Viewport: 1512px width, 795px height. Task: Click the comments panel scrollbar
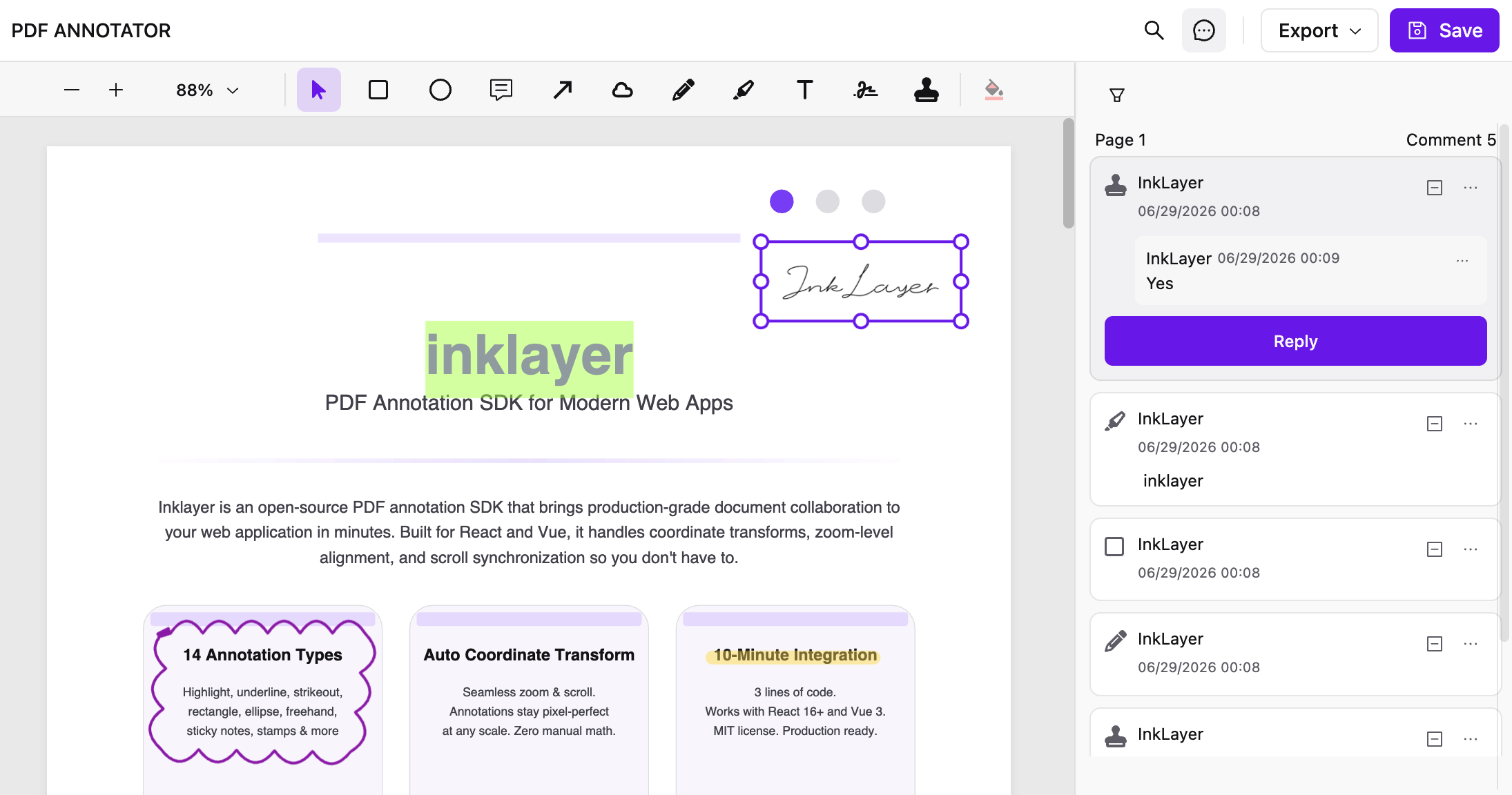(1504, 383)
